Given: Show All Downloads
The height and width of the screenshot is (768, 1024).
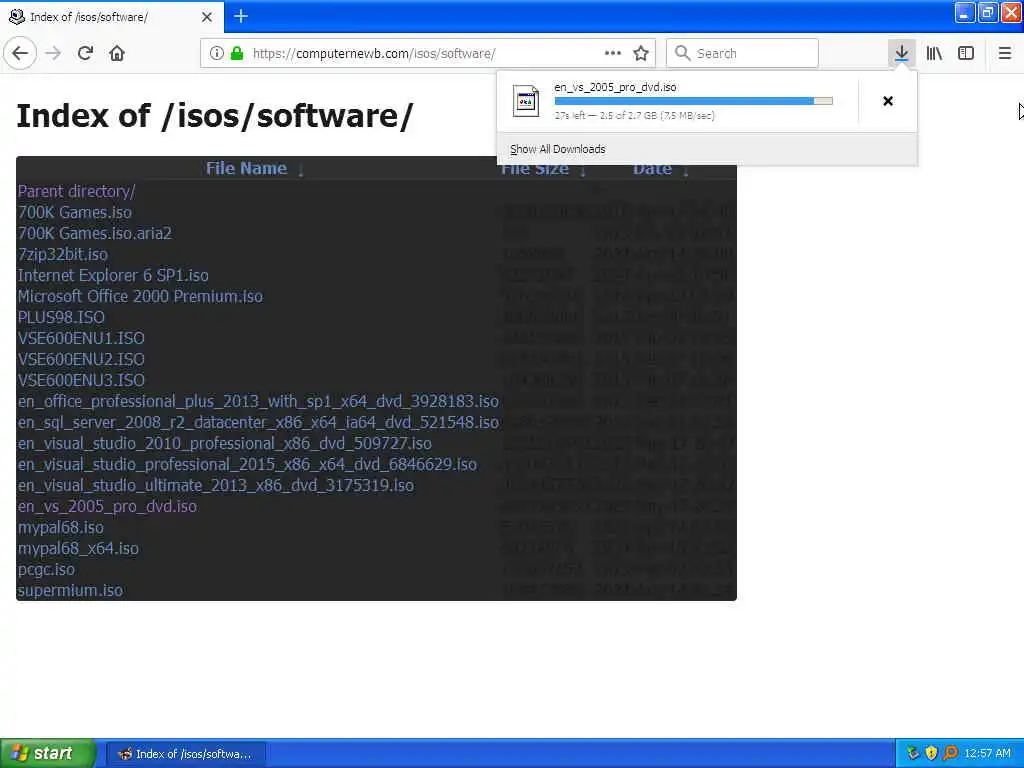Looking at the screenshot, I should point(558,149).
